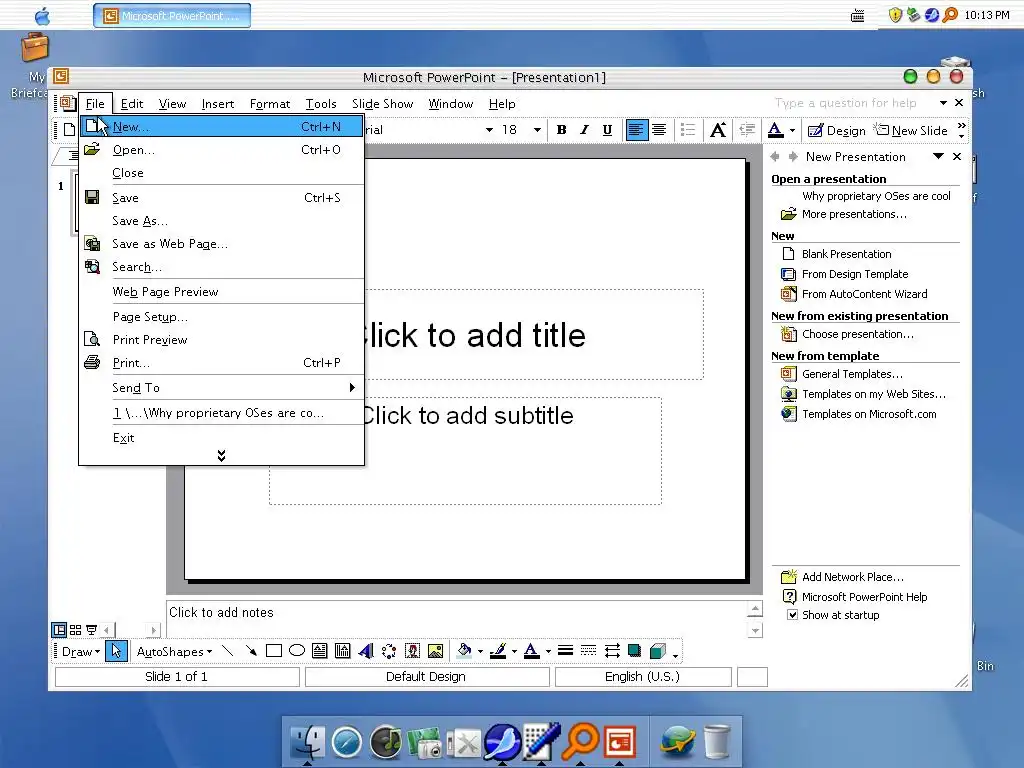Toggle bullets list button
Viewport: 1024px width, 768px height.
[x=688, y=130]
